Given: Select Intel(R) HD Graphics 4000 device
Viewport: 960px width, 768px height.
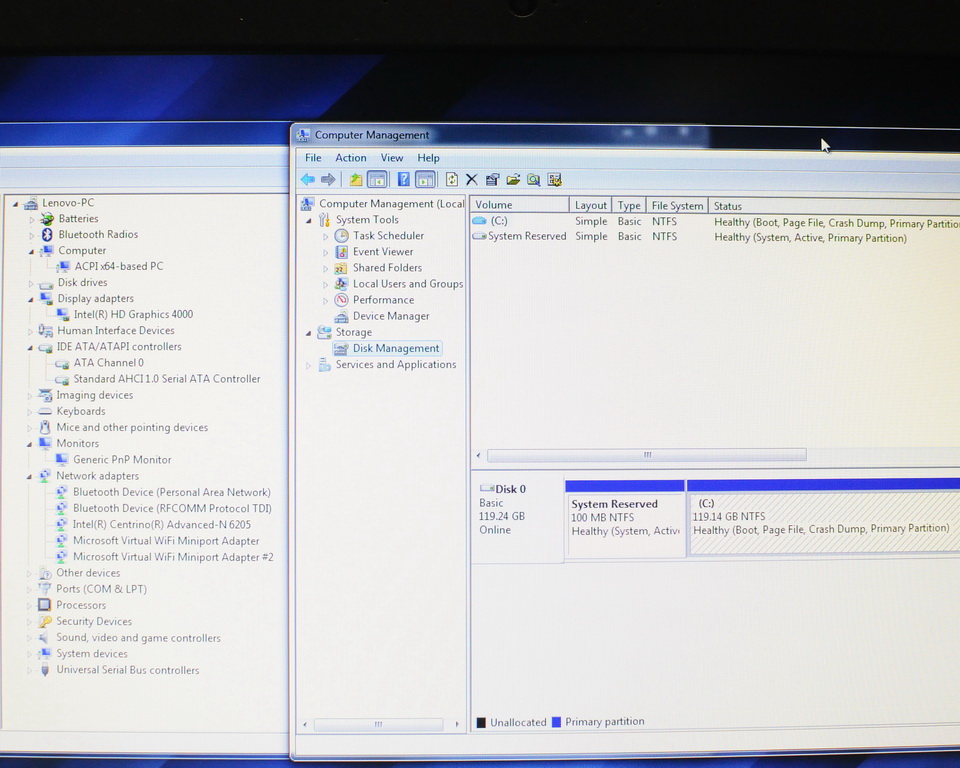Looking at the screenshot, I should click(133, 314).
